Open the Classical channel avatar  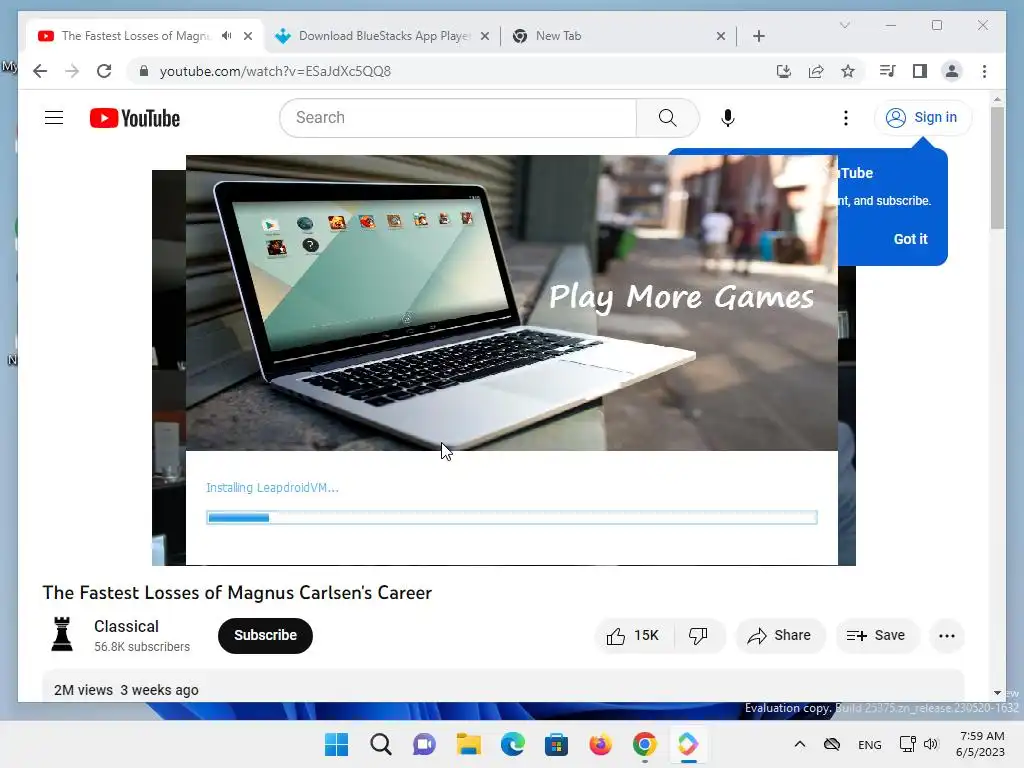click(62, 635)
